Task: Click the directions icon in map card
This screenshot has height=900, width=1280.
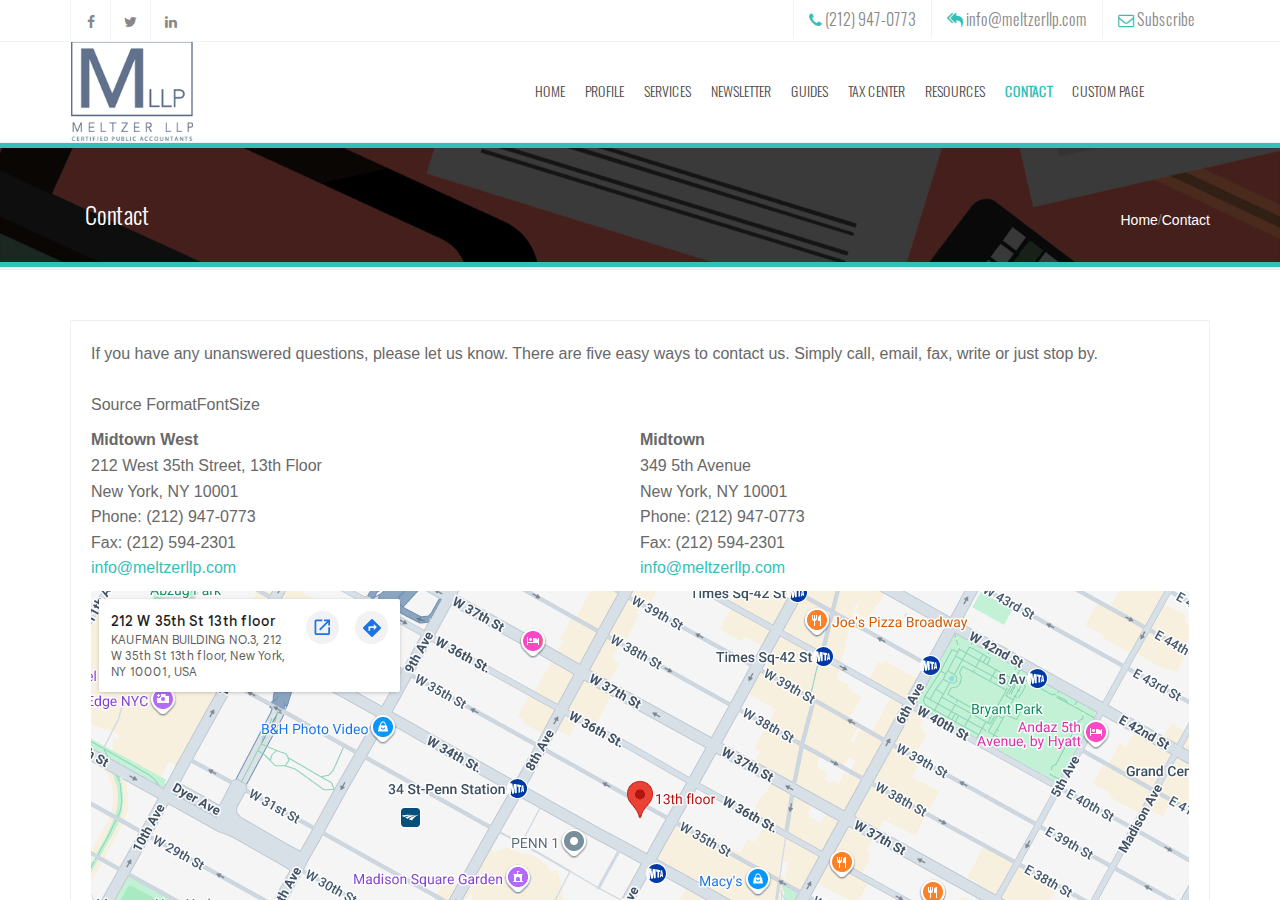Action: pyautogui.click(x=371, y=627)
